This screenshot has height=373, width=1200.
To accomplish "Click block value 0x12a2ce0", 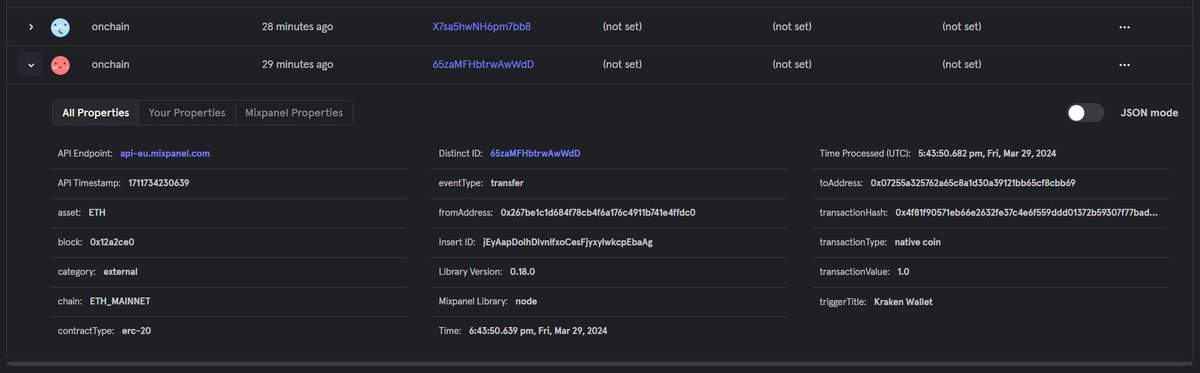I will click(x=113, y=242).
